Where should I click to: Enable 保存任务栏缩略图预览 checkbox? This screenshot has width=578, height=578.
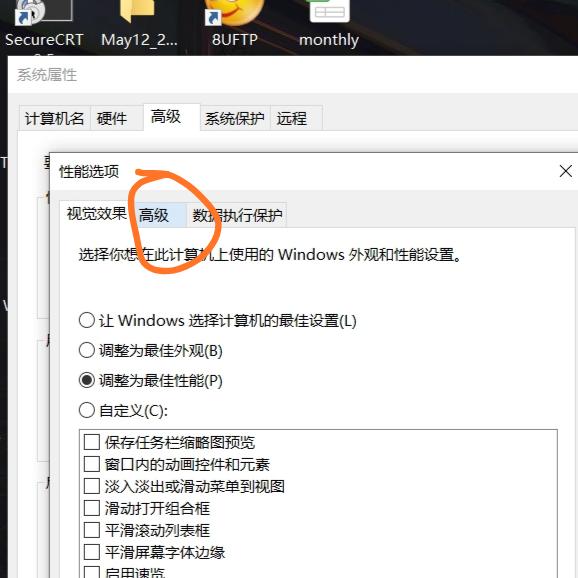coord(92,442)
